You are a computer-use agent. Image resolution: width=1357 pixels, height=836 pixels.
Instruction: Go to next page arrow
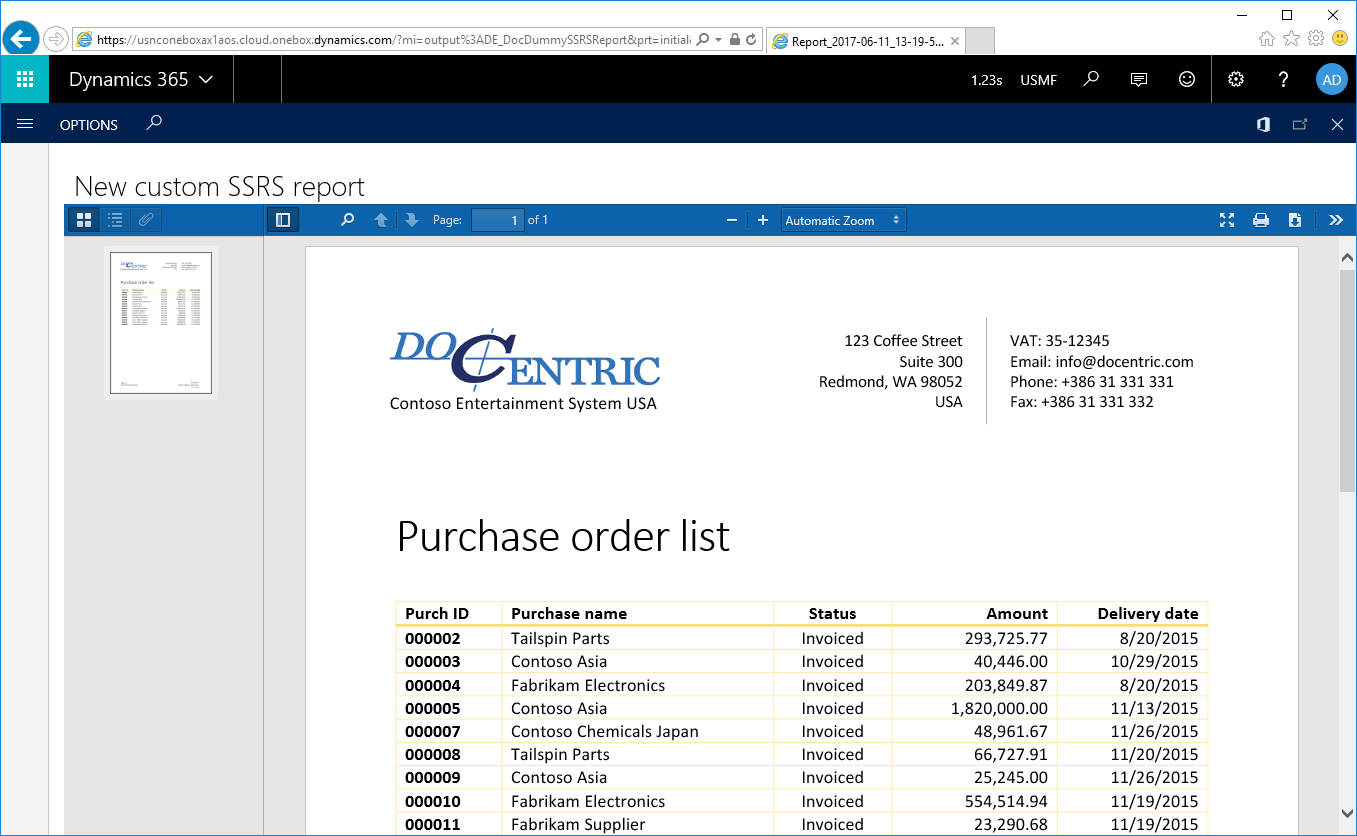(x=411, y=220)
